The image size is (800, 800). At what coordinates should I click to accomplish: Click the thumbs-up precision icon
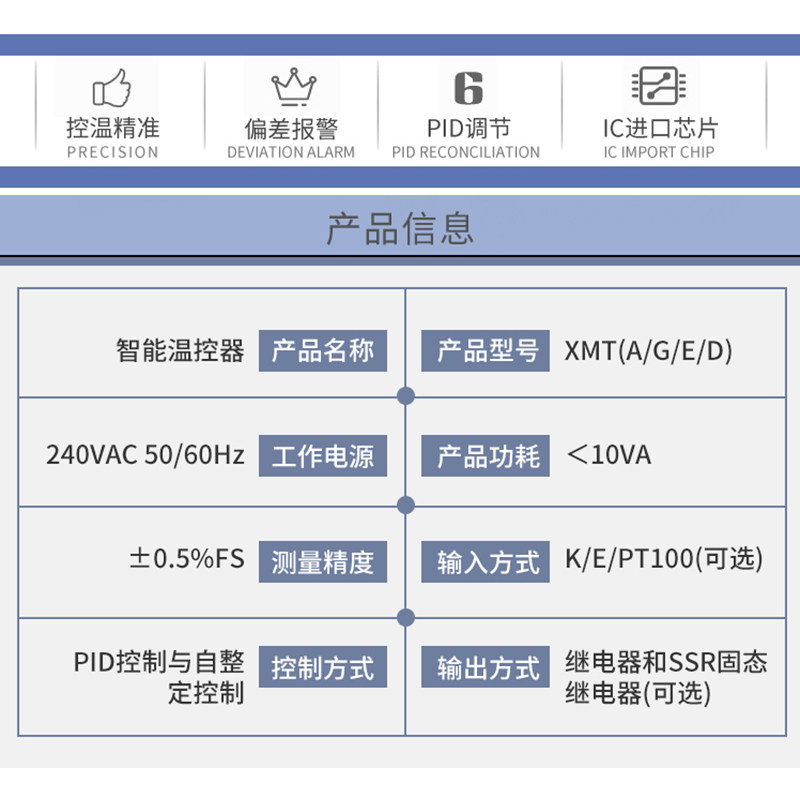click(112, 88)
